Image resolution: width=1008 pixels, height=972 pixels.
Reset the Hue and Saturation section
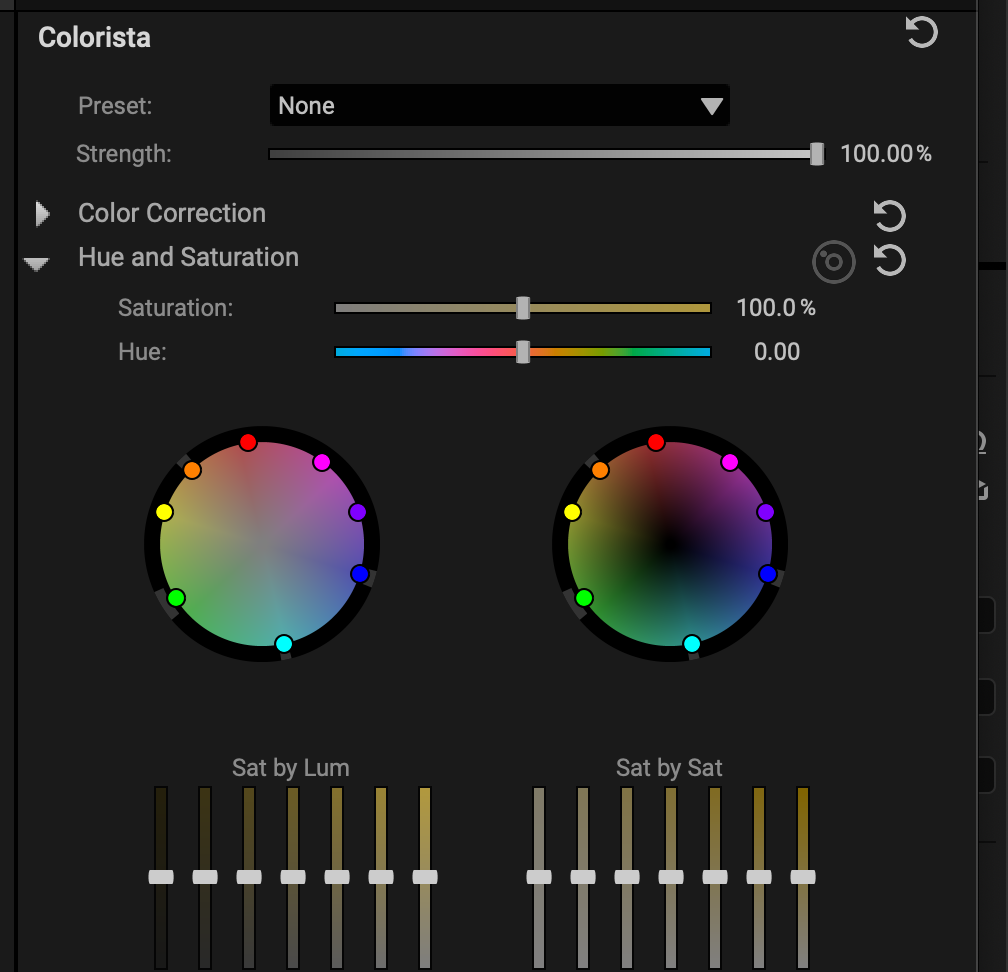[x=889, y=261]
